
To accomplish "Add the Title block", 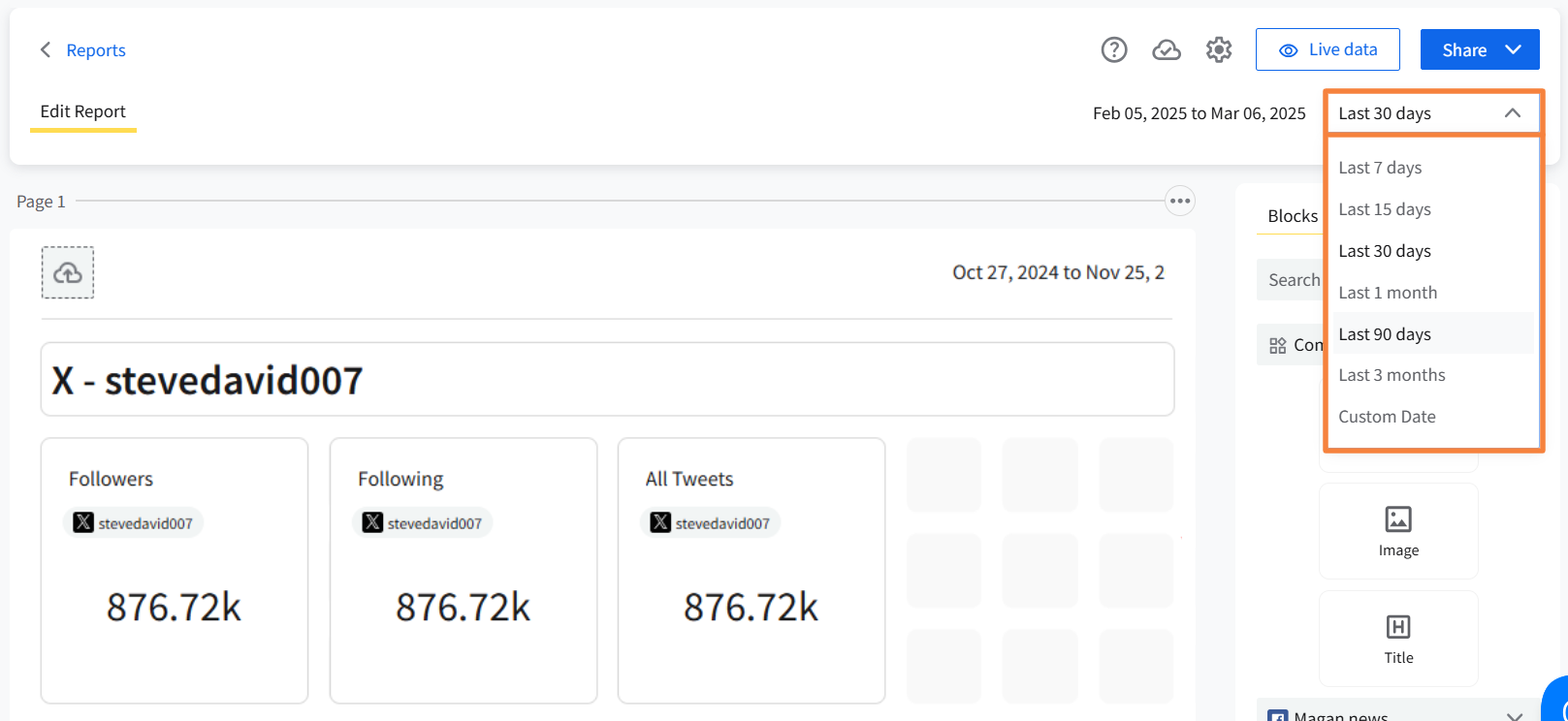I will [1397, 639].
